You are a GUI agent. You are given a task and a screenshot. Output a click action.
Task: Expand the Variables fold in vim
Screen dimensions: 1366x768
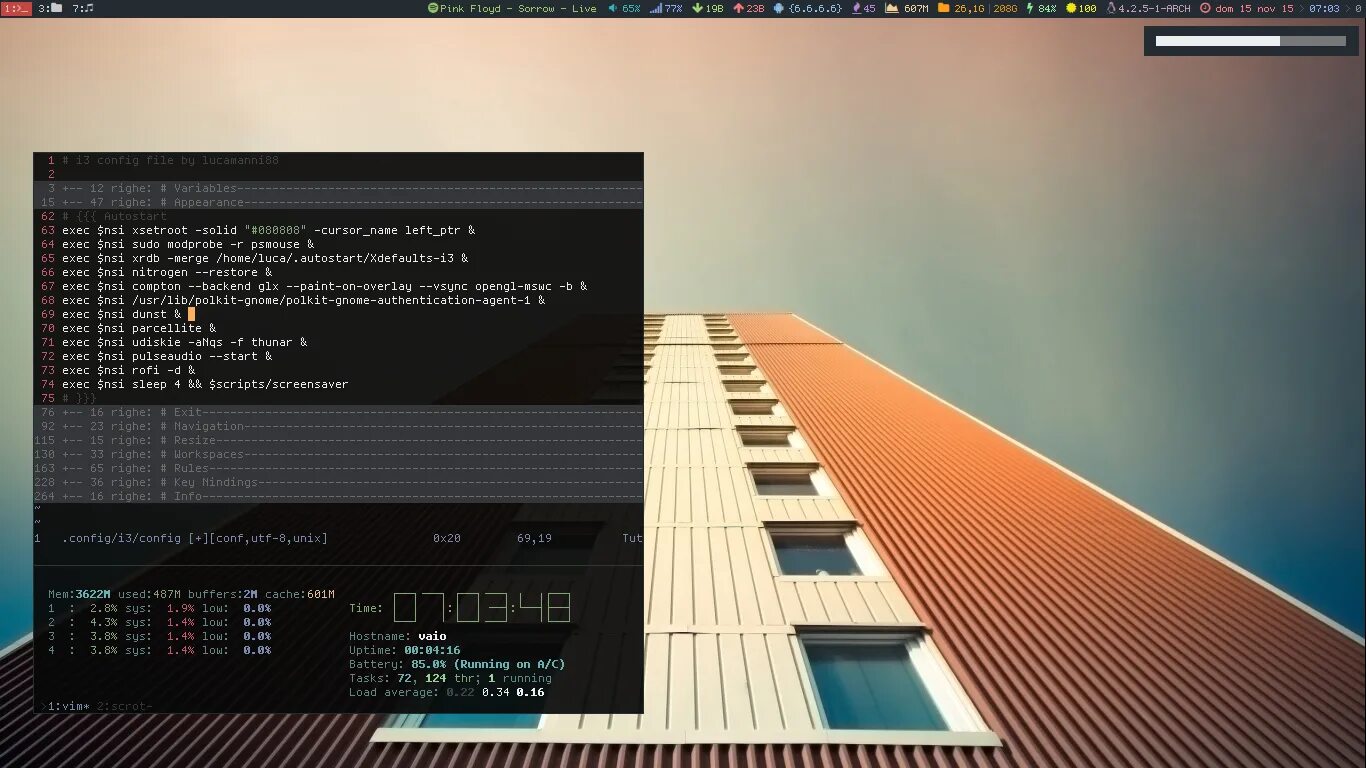338,188
